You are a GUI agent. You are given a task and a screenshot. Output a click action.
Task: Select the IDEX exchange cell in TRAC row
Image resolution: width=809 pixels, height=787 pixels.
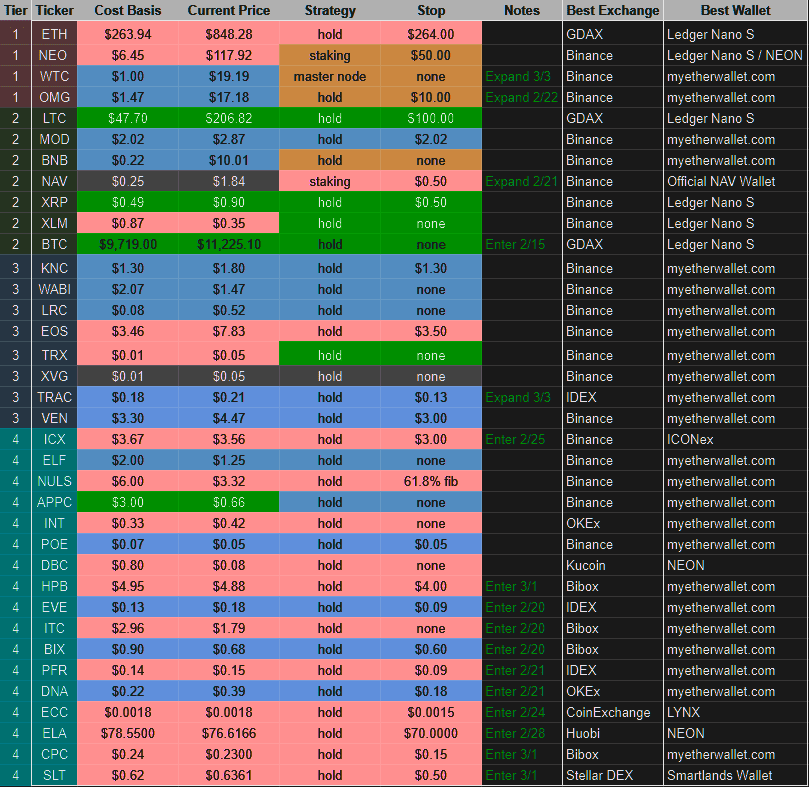click(612, 397)
